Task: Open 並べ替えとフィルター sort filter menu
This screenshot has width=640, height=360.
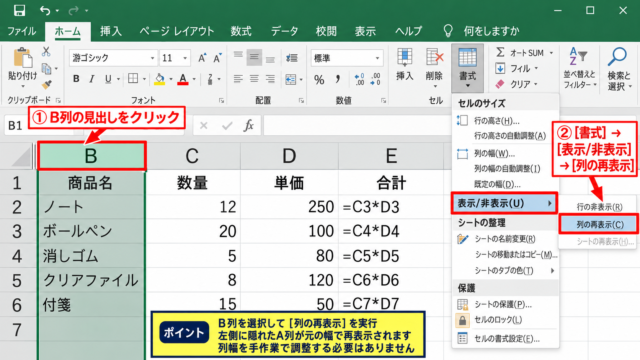Action: [580, 68]
